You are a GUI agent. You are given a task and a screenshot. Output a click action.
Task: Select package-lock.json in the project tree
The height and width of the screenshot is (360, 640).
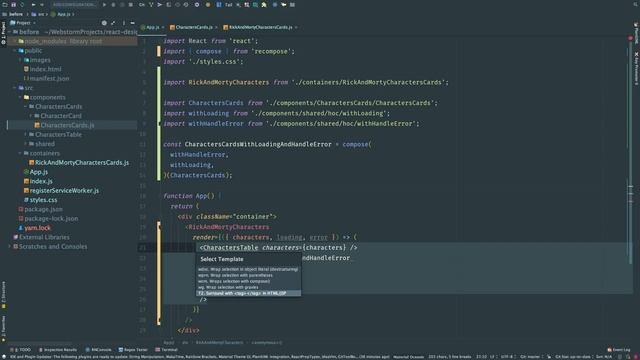pos(48,219)
